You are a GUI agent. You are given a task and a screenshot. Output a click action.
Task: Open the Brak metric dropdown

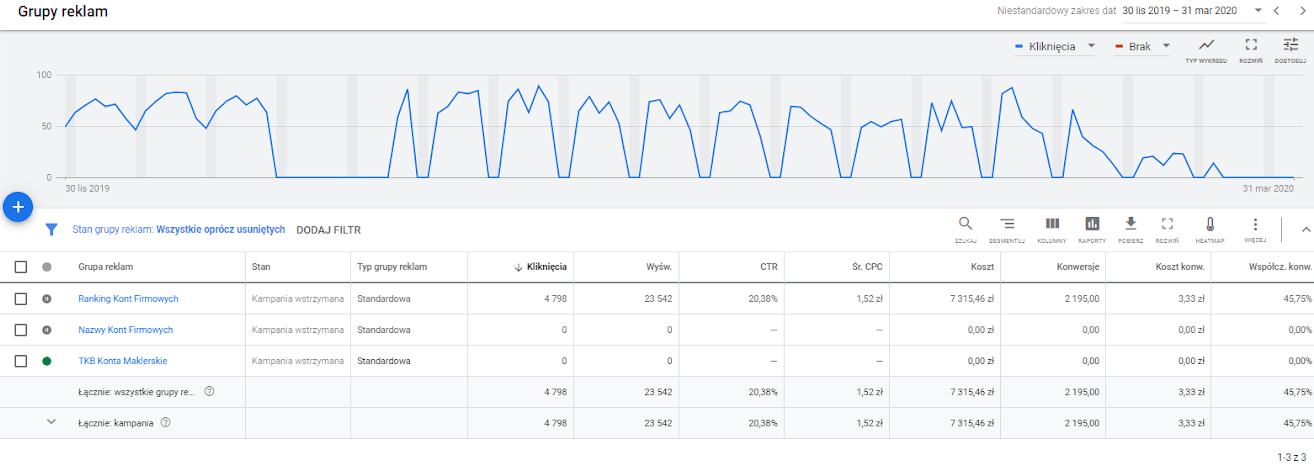click(x=1144, y=47)
